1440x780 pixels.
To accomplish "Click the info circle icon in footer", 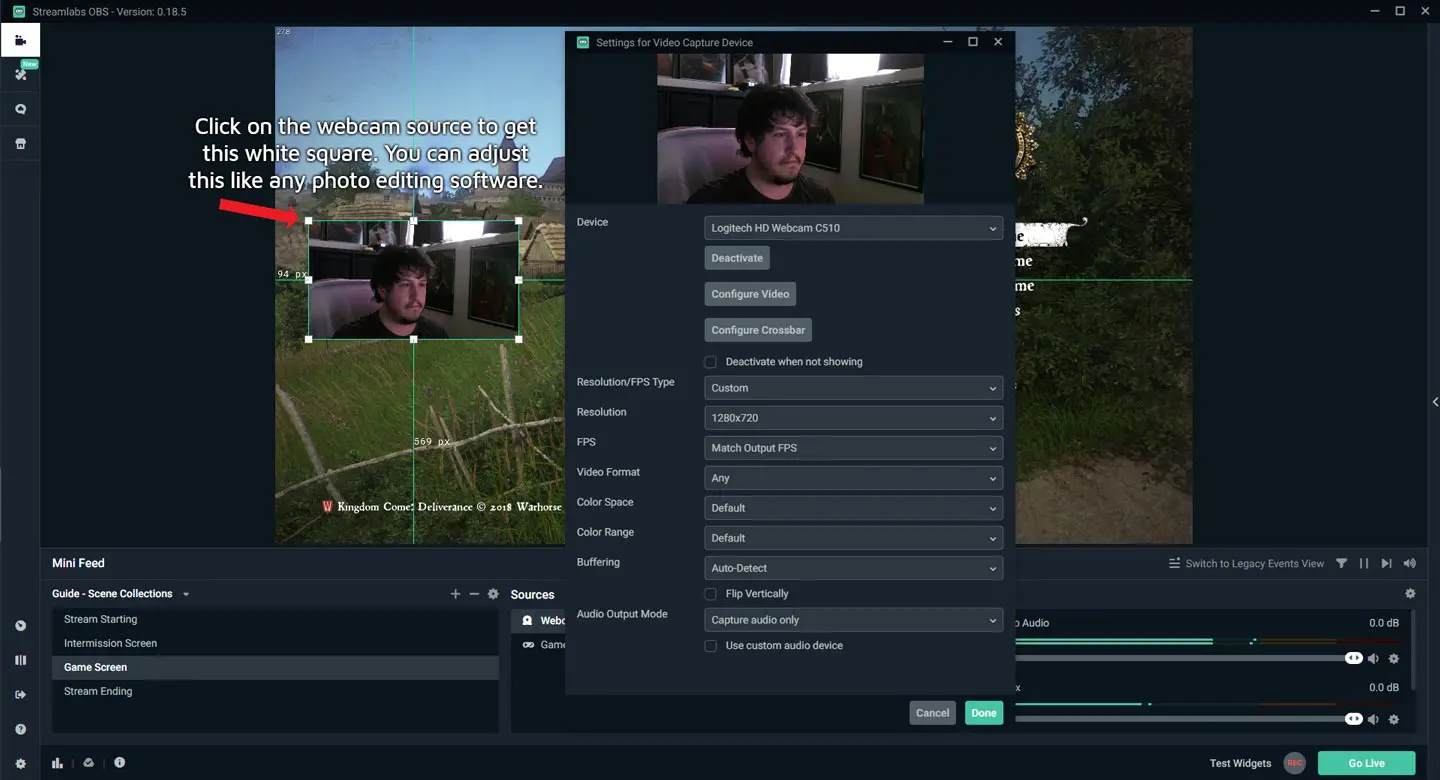I will (x=119, y=763).
